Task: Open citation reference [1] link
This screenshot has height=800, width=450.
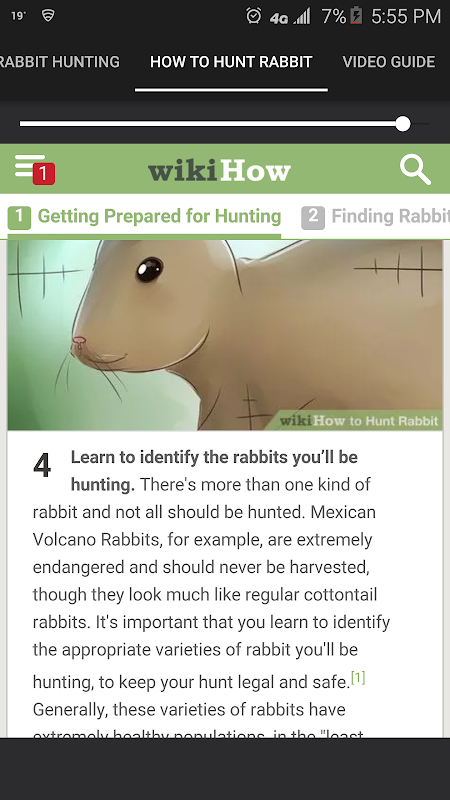Action: coord(358,678)
